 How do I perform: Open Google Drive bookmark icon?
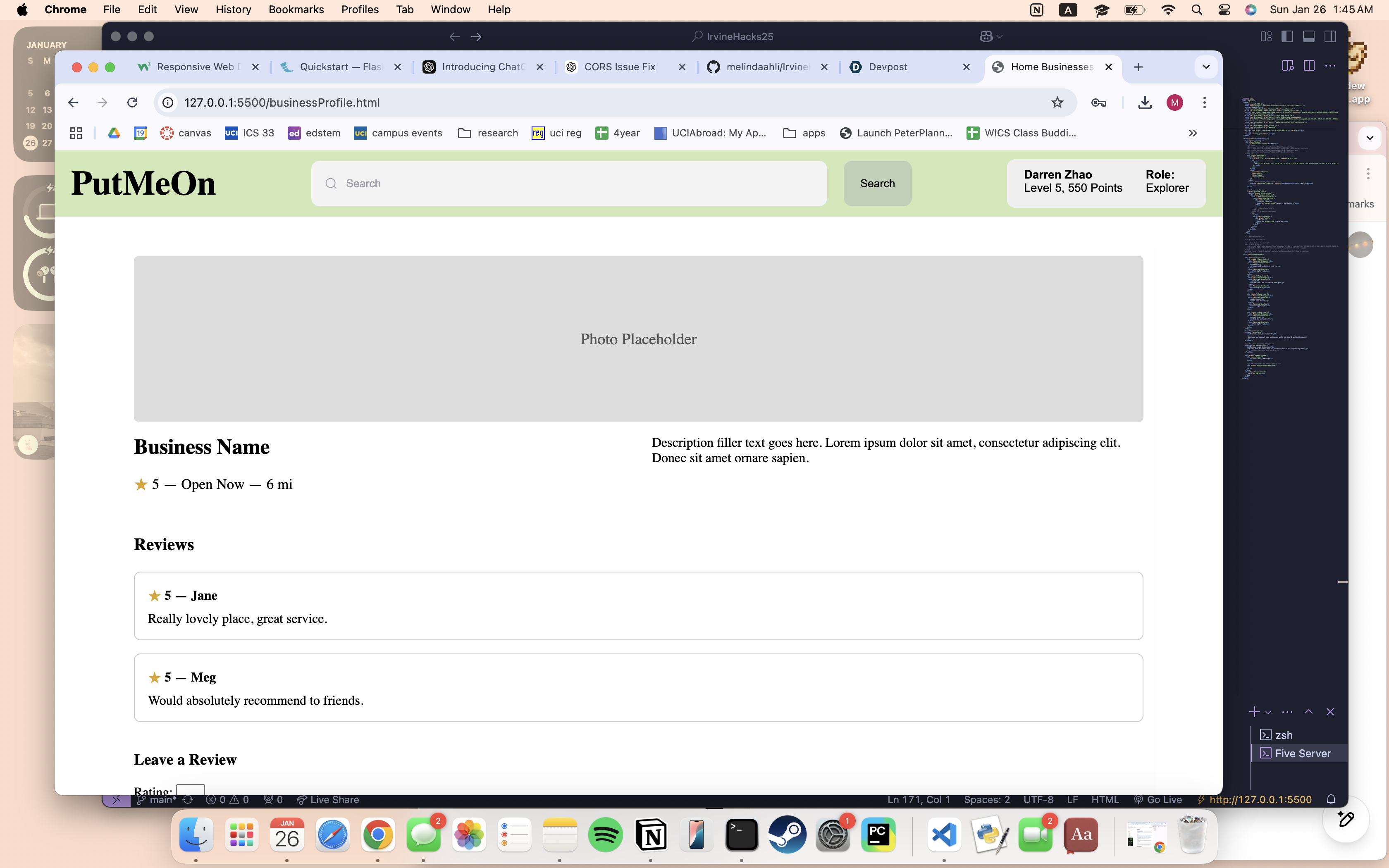114,133
